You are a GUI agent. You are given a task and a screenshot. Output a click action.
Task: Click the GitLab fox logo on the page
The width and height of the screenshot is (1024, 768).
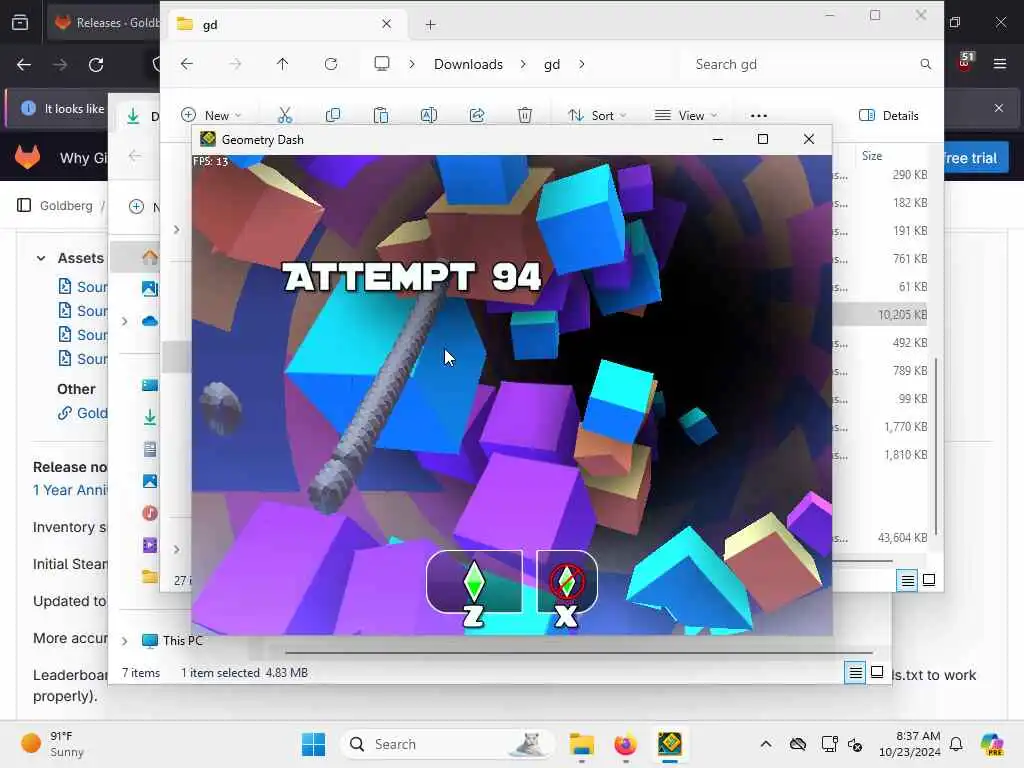click(27, 157)
